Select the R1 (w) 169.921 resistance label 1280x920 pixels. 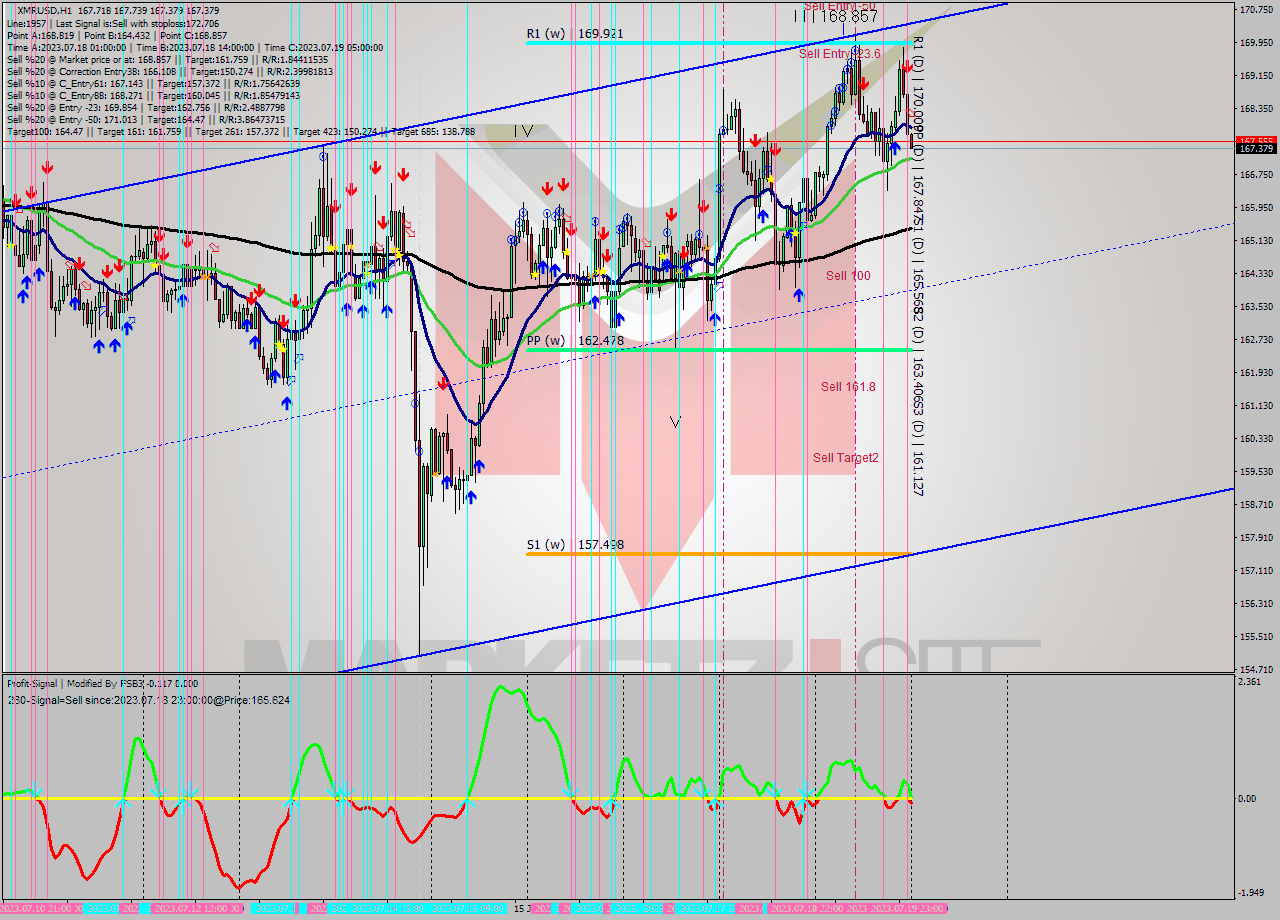(575, 34)
